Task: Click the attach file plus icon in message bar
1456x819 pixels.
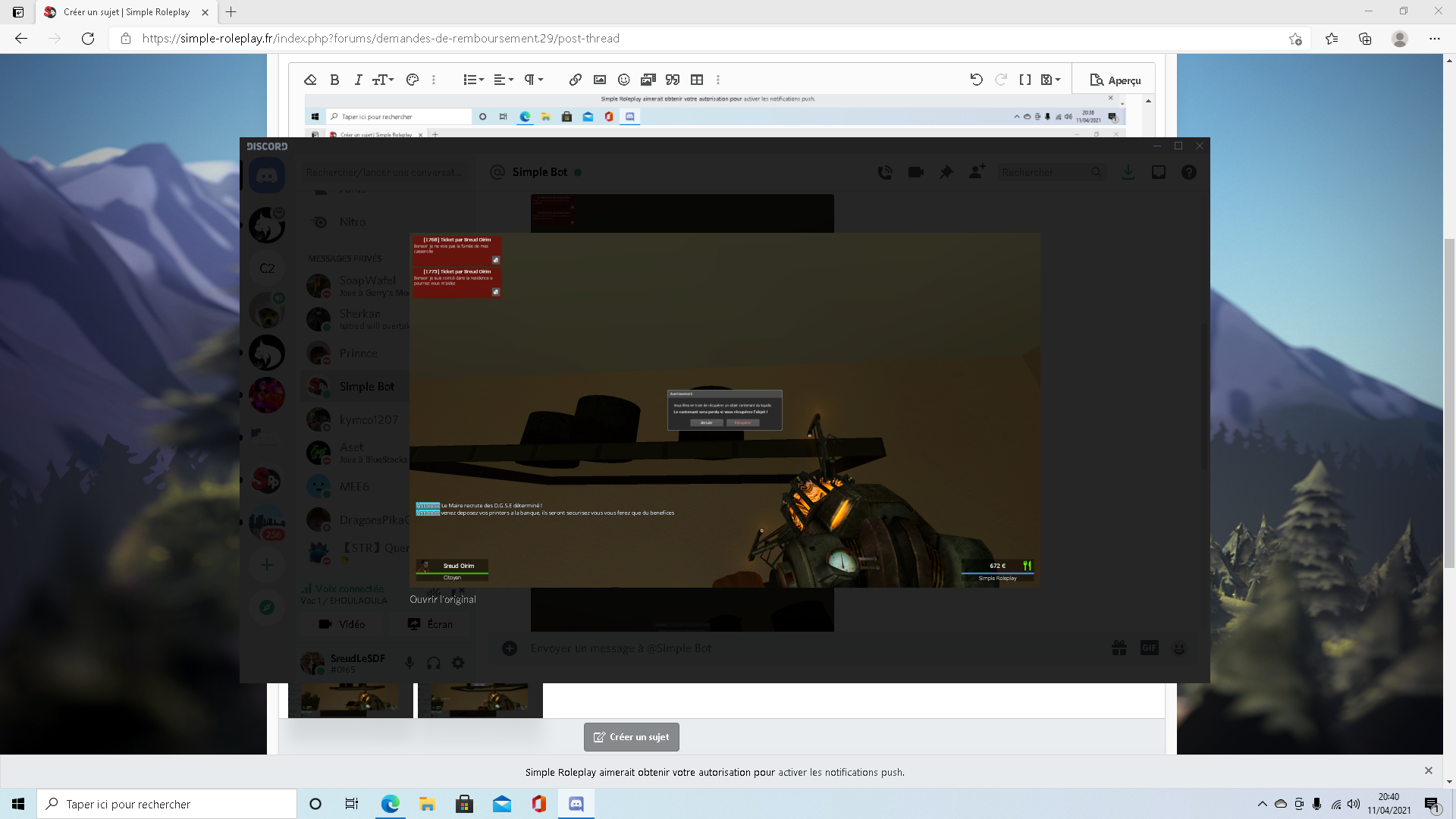Action: coord(510,648)
